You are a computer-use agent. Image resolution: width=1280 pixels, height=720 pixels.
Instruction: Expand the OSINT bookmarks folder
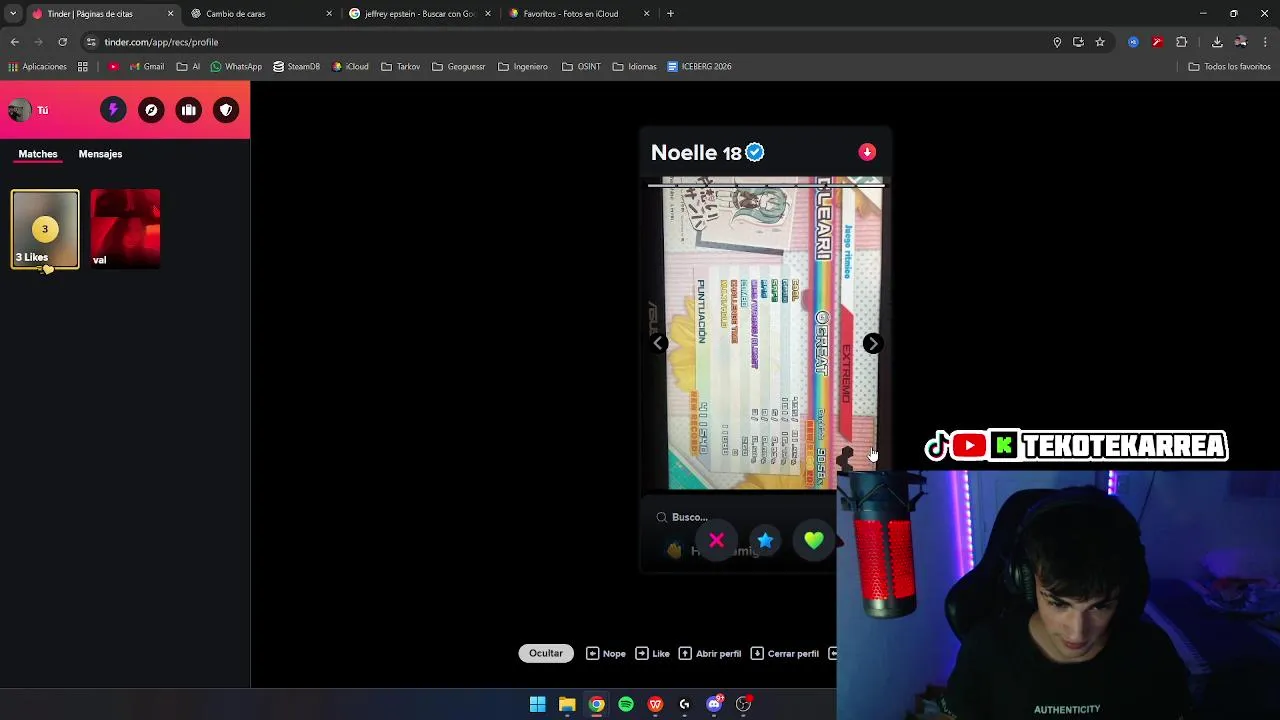coord(582,67)
